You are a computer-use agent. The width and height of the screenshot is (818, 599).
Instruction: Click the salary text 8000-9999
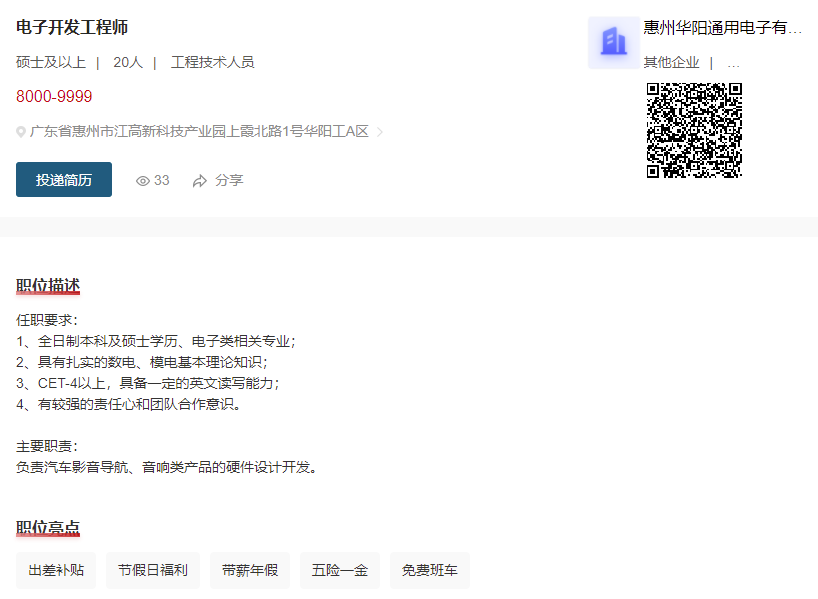click(x=54, y=97)
